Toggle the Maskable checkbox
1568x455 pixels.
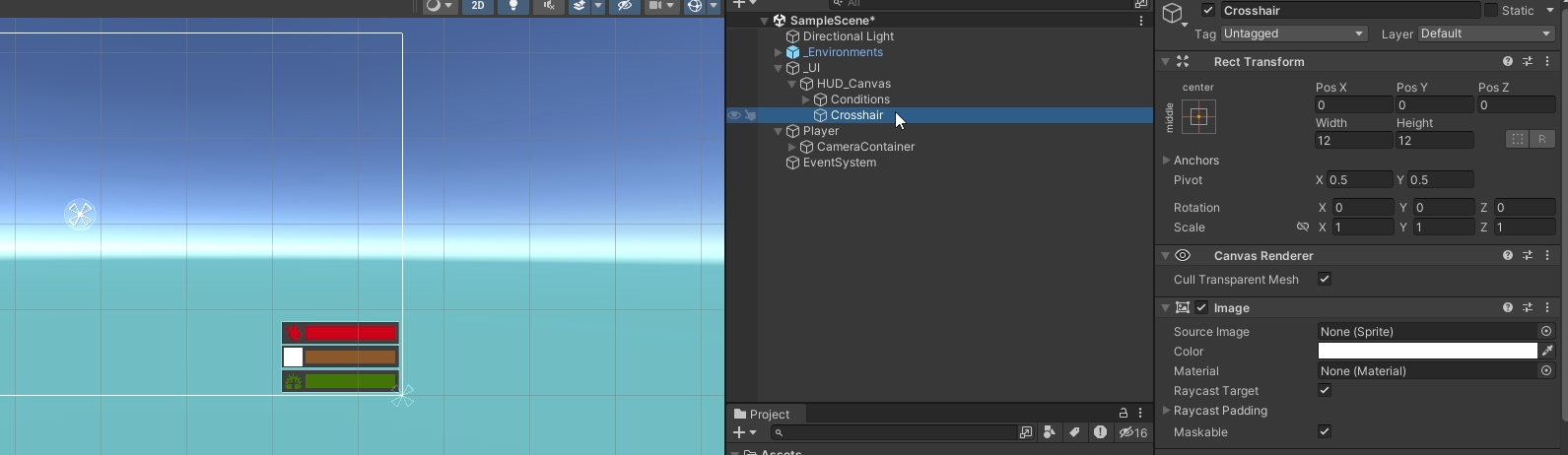[1325, 431]
